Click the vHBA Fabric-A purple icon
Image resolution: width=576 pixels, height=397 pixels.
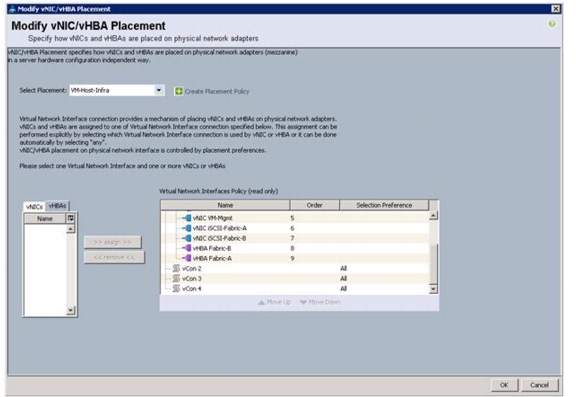pyautogui.click(x=188, y=258)
